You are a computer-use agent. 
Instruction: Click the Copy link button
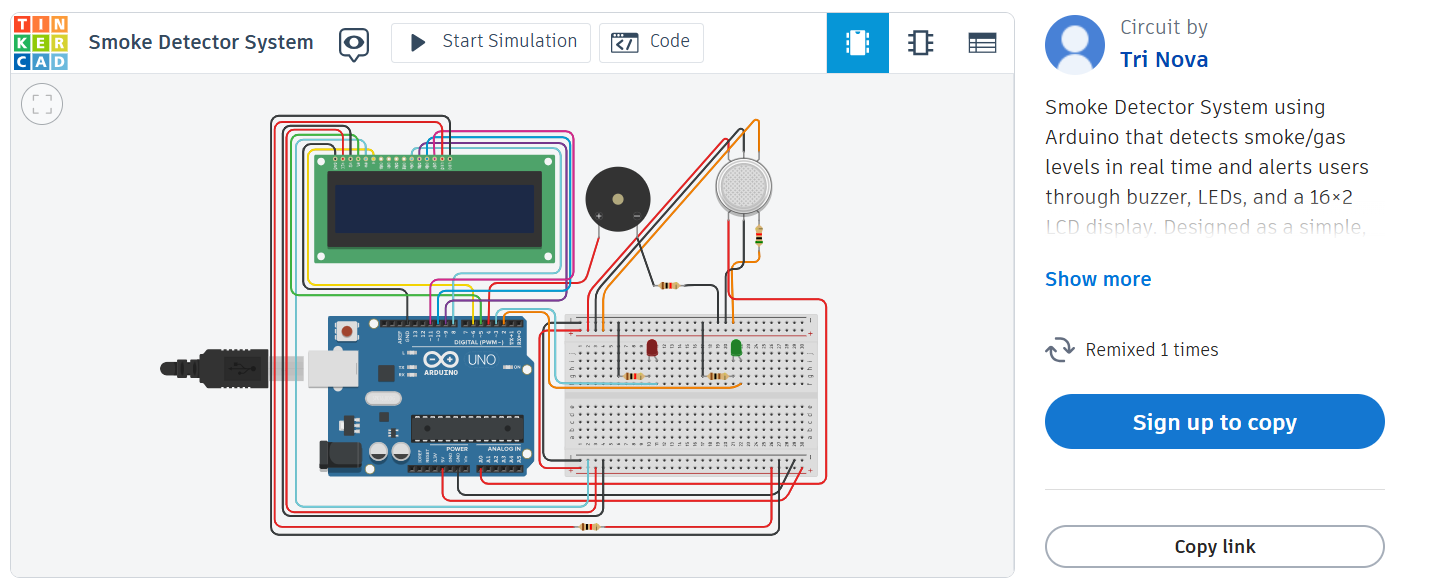[1214, 546]
